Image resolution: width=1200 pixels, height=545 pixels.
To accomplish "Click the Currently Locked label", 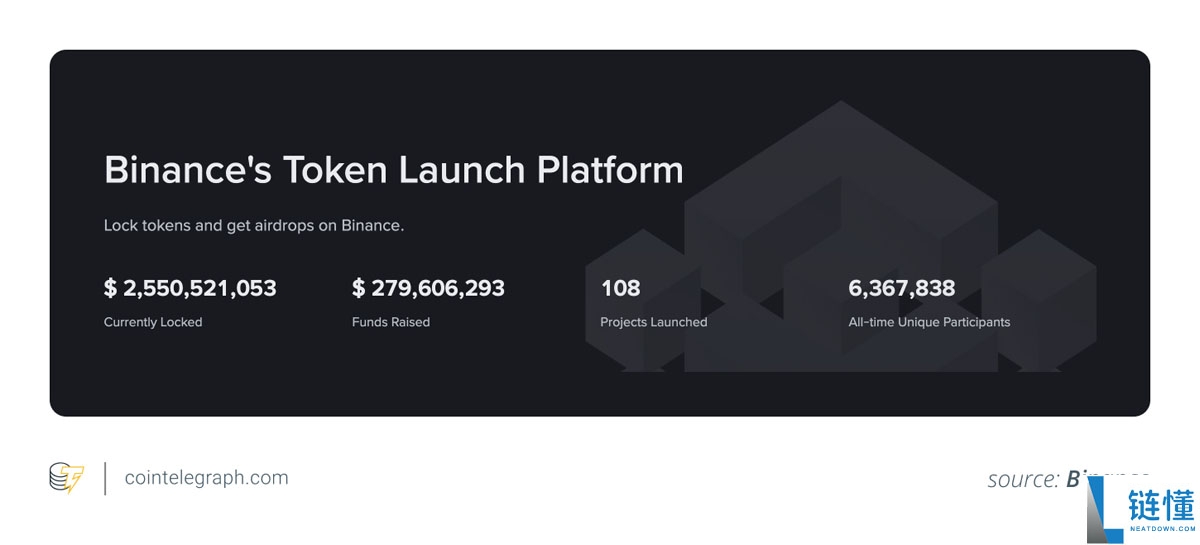I will pos(153,322).
